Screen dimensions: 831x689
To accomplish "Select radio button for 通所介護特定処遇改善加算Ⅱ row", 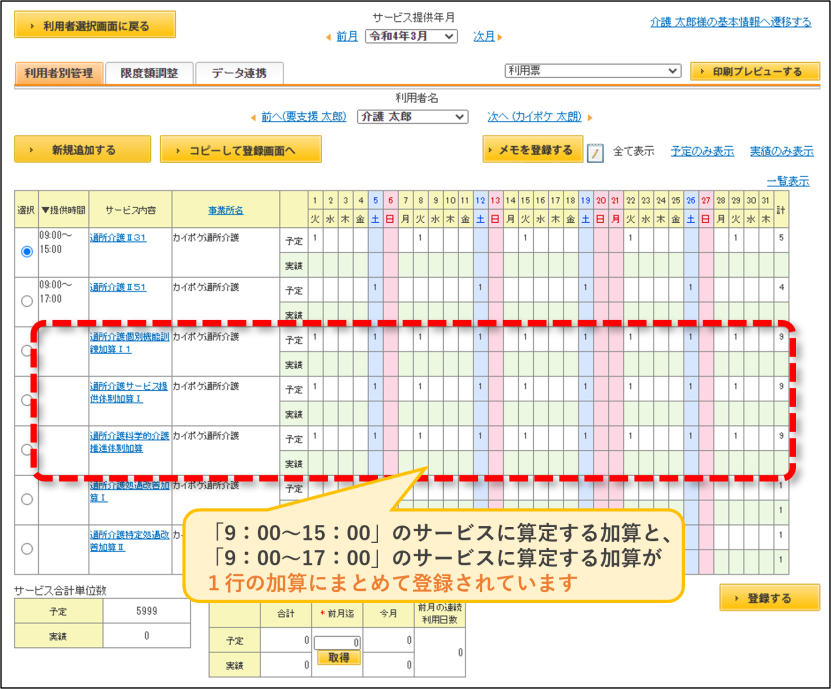I will coord(26,549).
